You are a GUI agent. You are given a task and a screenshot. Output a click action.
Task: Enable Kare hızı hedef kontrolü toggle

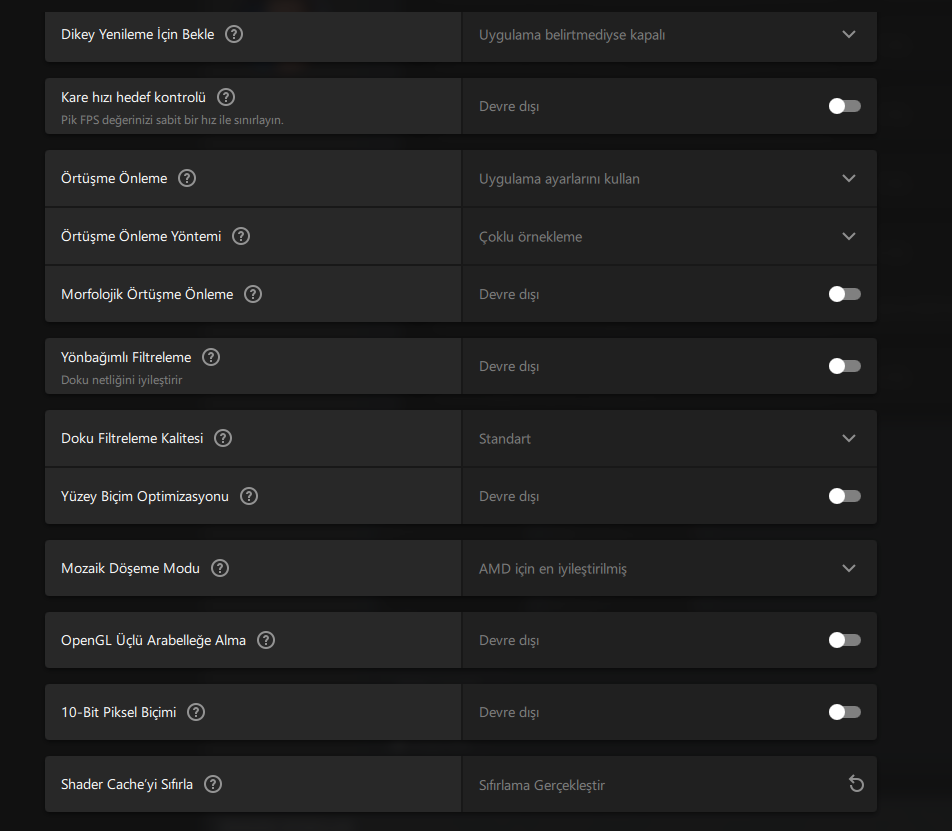click(844, 106)
